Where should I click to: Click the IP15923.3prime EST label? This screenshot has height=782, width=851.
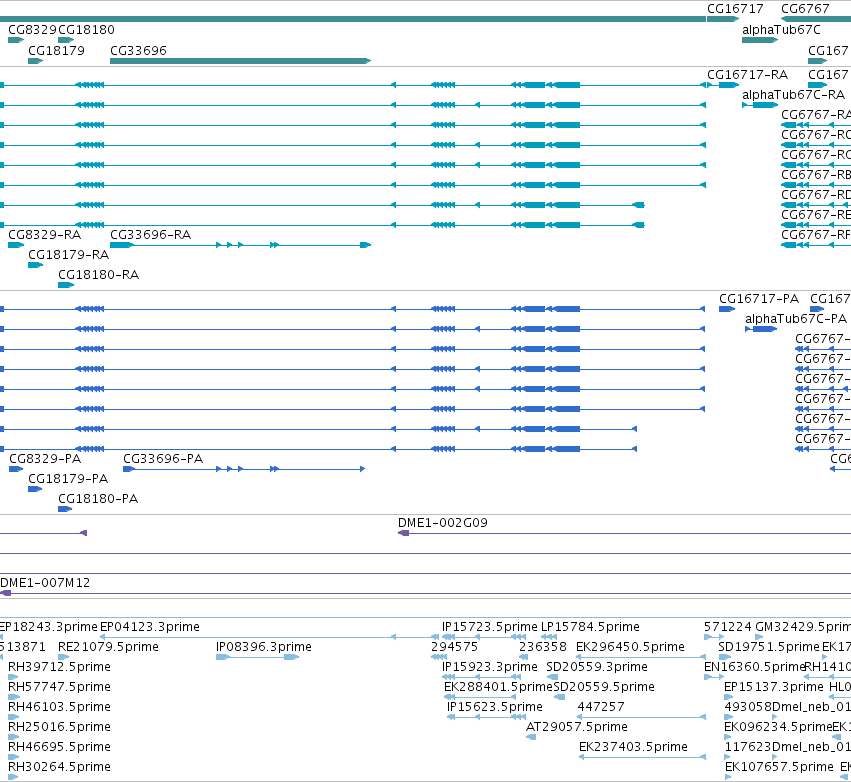coord(490,667)
